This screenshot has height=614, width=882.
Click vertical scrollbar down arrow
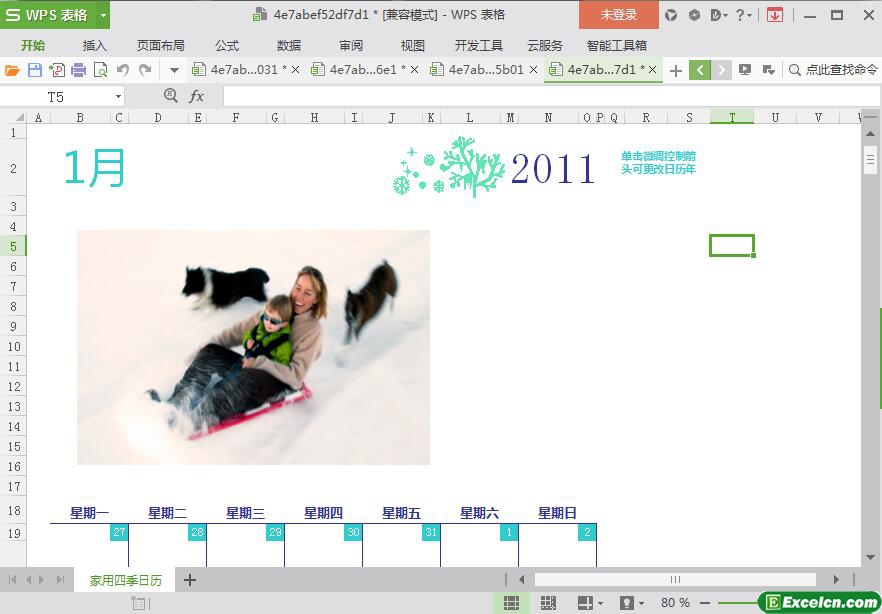click(870, 558)
